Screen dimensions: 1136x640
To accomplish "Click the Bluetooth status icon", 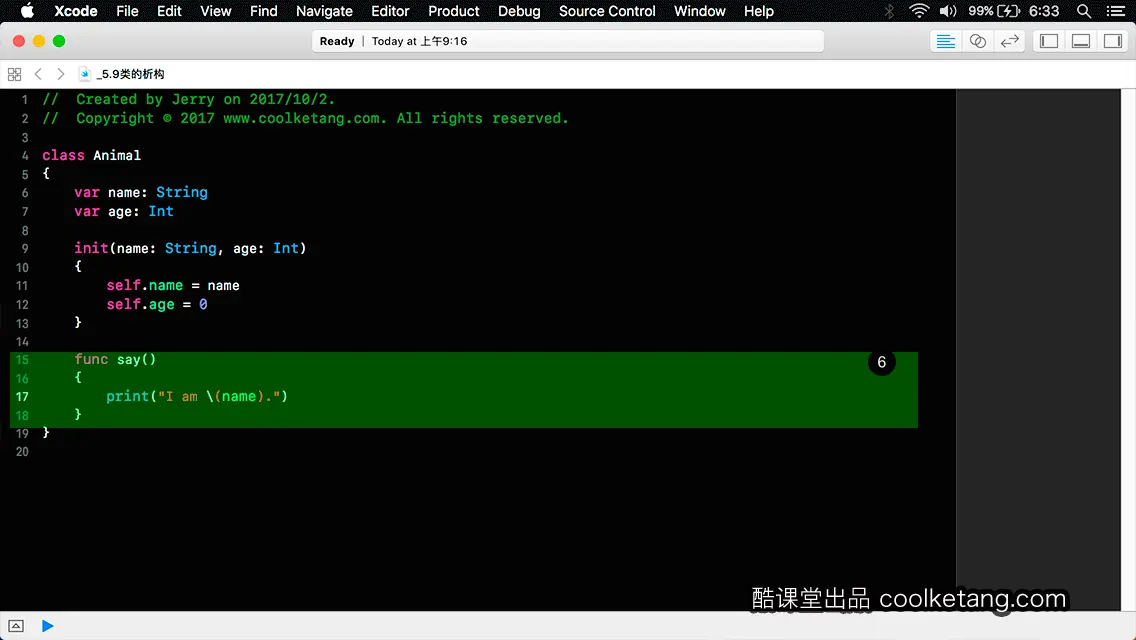I will click(889, 11).
